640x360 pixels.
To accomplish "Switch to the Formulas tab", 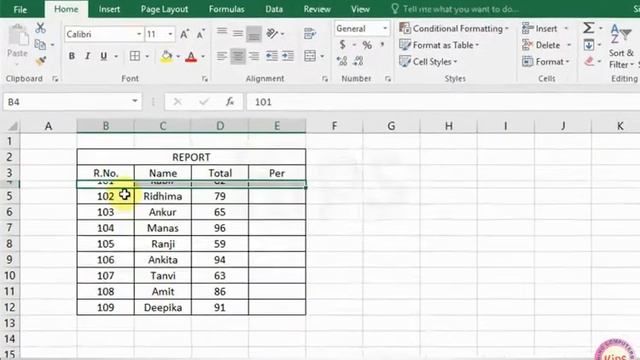I will pos(227,9).
